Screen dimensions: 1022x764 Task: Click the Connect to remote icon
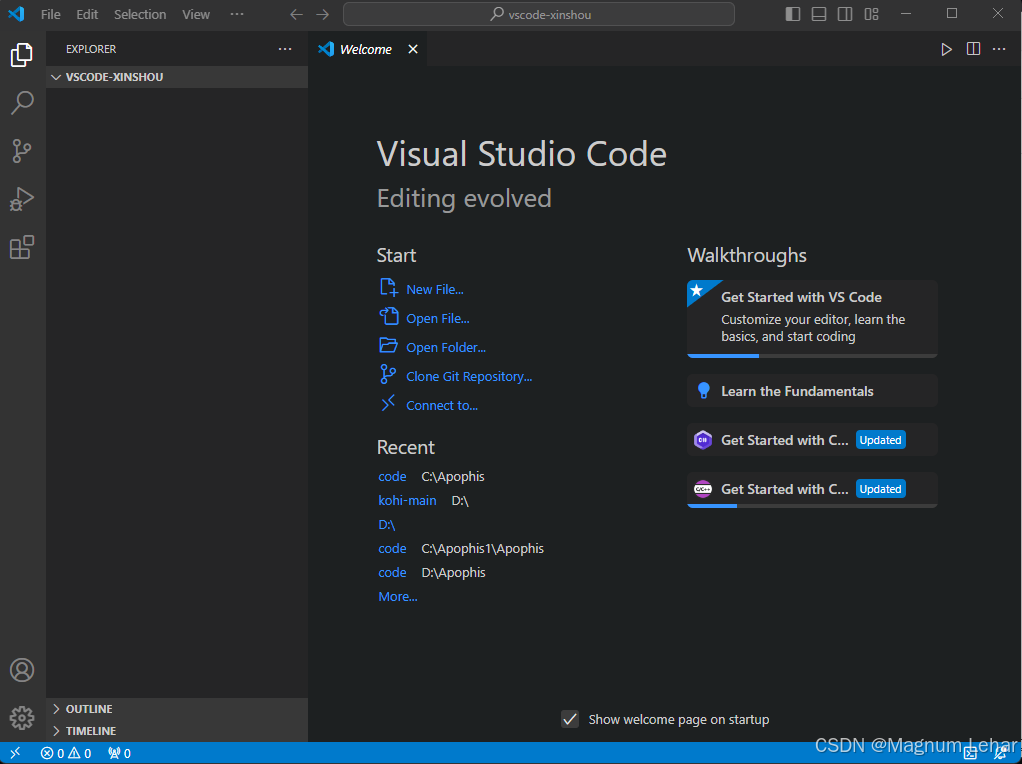[x=388, y=404]
